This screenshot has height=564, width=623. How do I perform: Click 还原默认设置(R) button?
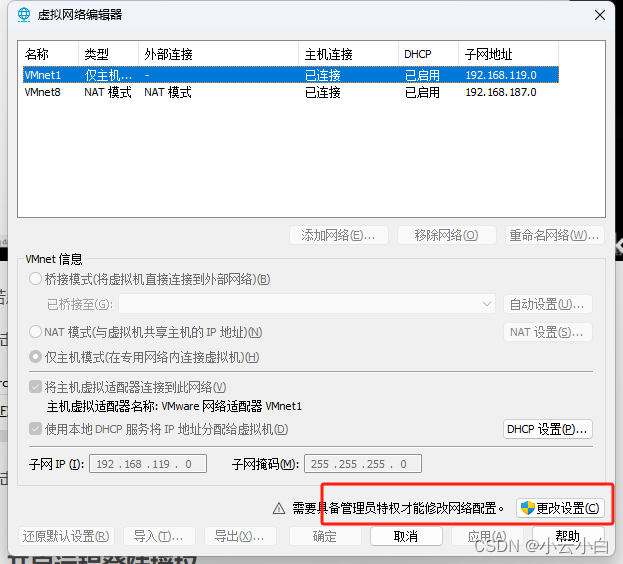point(66,536)
